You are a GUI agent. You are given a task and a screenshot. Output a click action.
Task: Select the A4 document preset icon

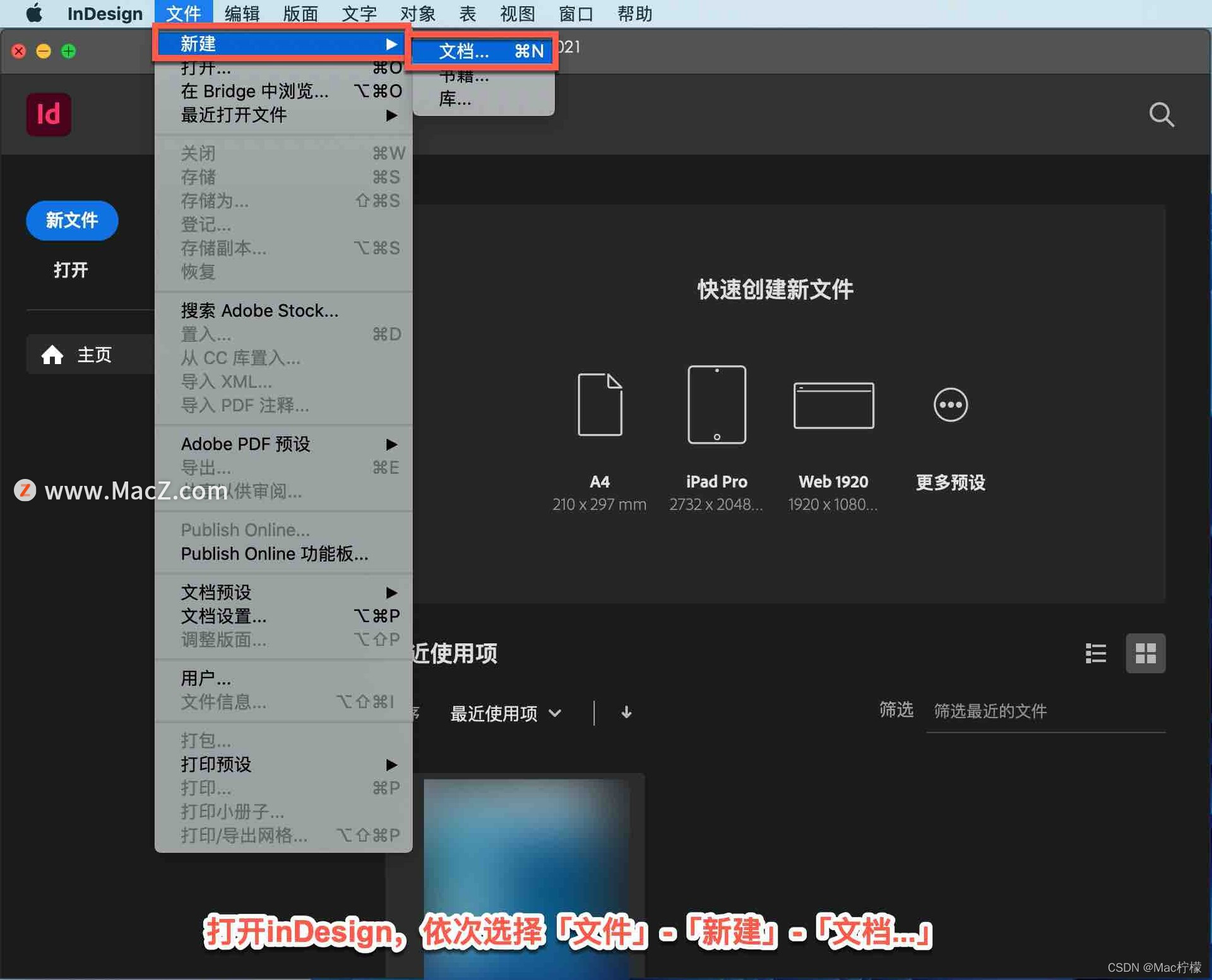pyautogui.click(x=600, y=404)
